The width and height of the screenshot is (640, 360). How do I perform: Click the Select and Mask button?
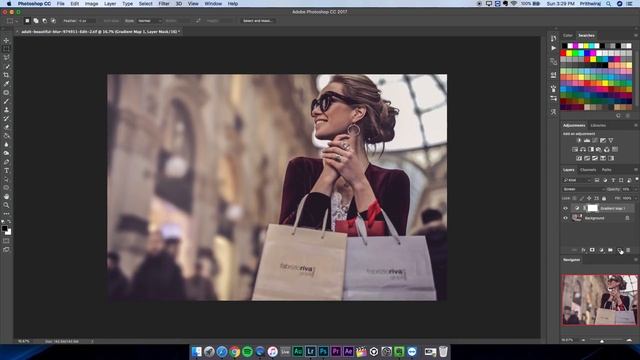tap(258, 20)
